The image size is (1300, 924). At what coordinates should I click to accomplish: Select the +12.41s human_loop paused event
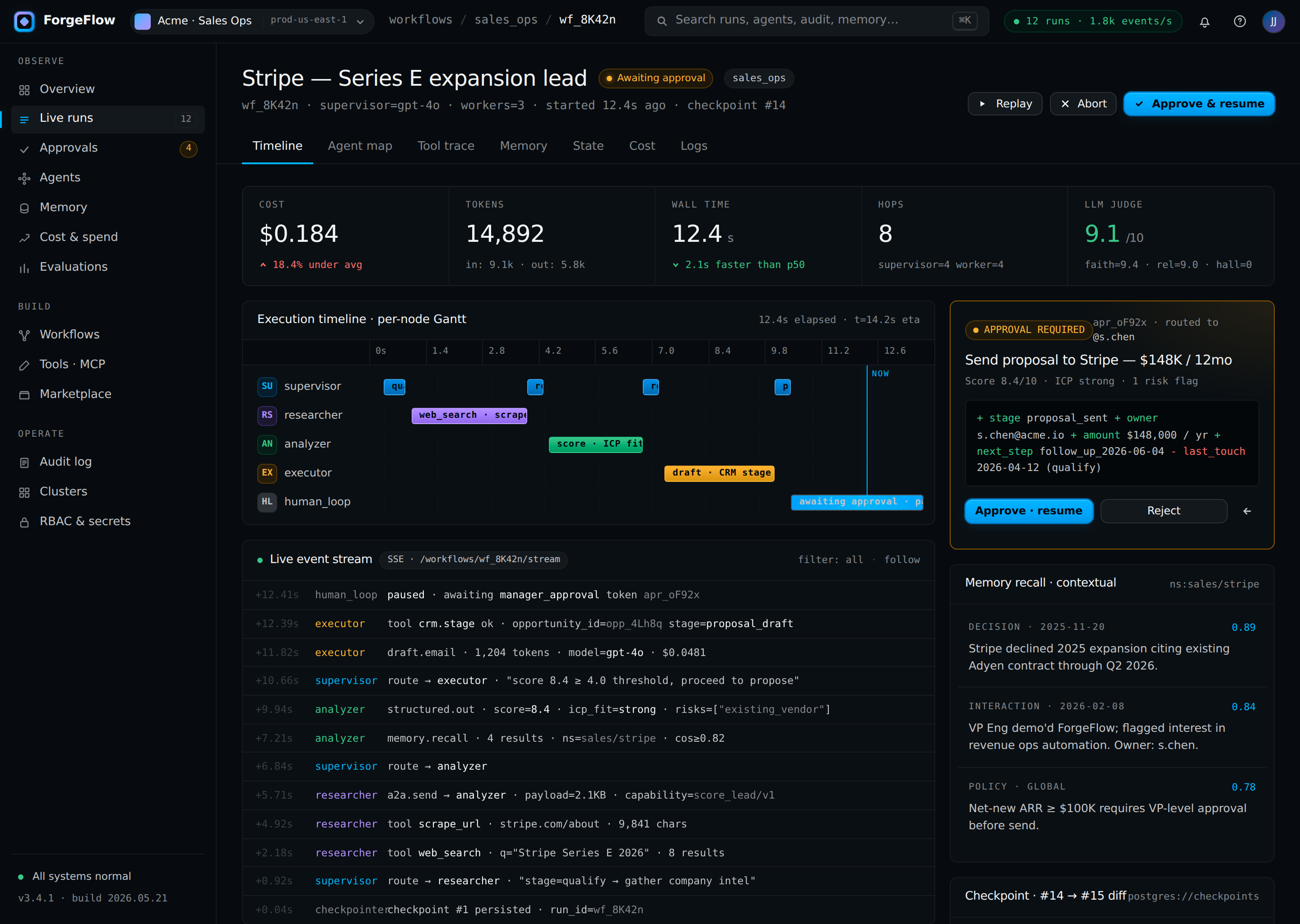pos(588,595)
